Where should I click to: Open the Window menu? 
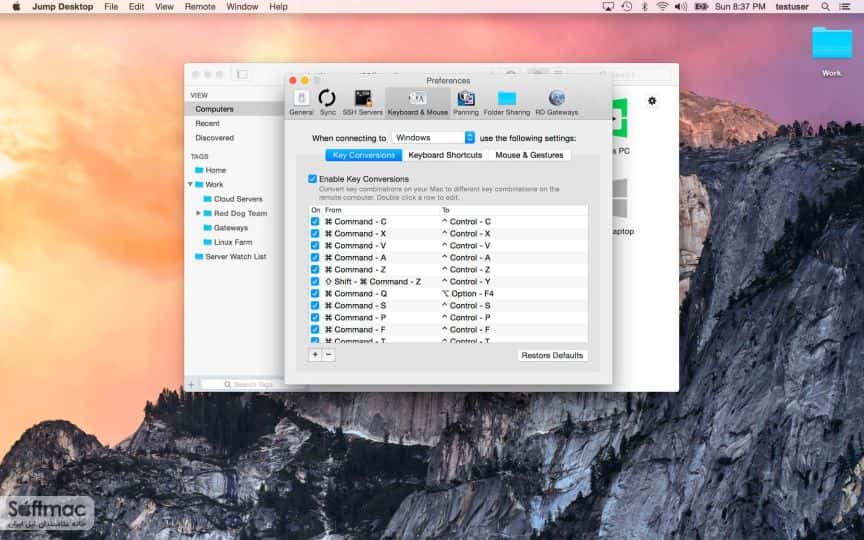coord(242,7)
